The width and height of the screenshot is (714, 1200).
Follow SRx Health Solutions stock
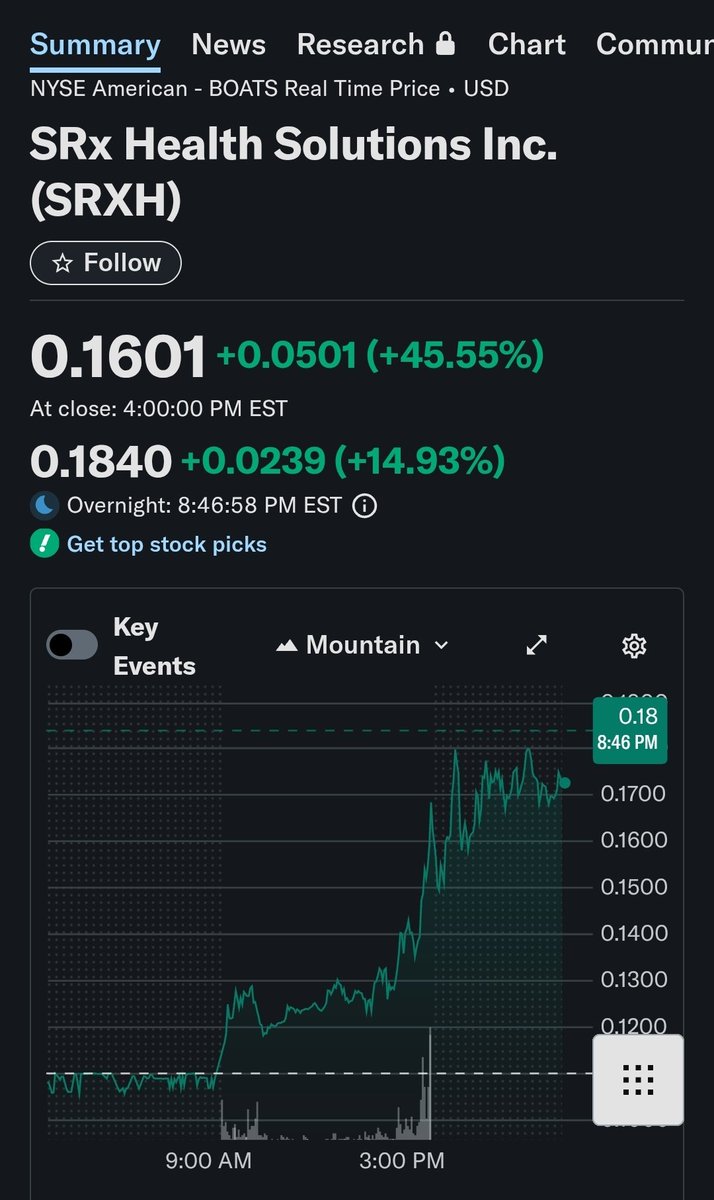106,263
